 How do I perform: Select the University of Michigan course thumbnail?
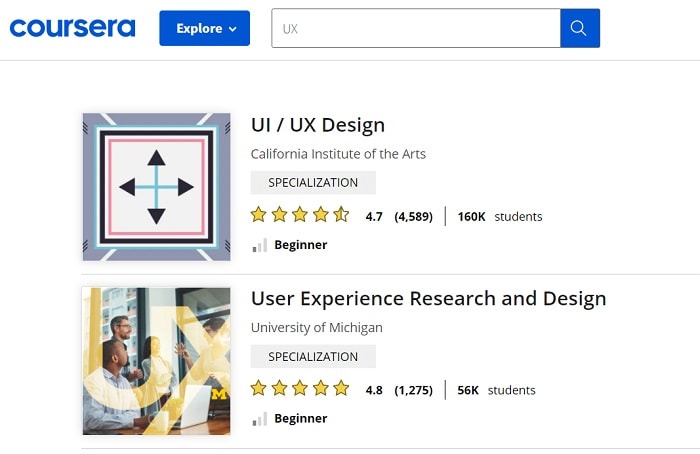click(156, 361)
